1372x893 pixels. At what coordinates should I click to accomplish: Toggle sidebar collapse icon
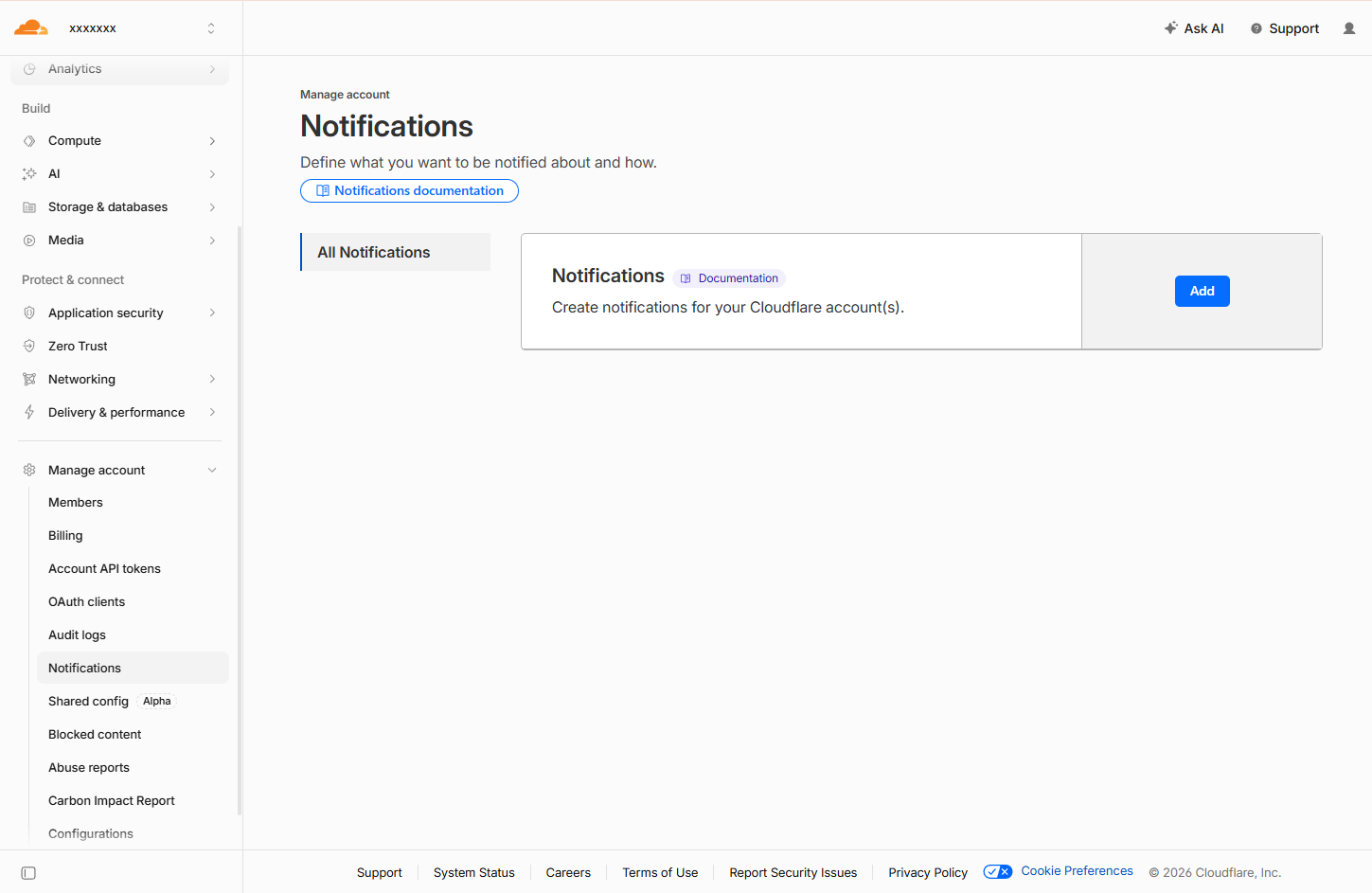[x=28, y=873]
